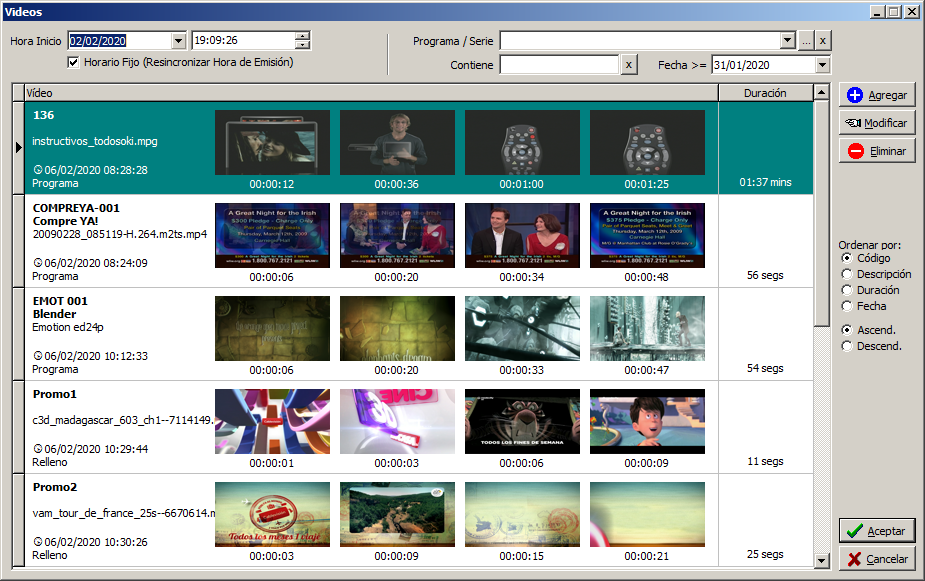
Task: Click the blue plus Agregar icon
Action: pyautogui.click(x=854, y=96)
